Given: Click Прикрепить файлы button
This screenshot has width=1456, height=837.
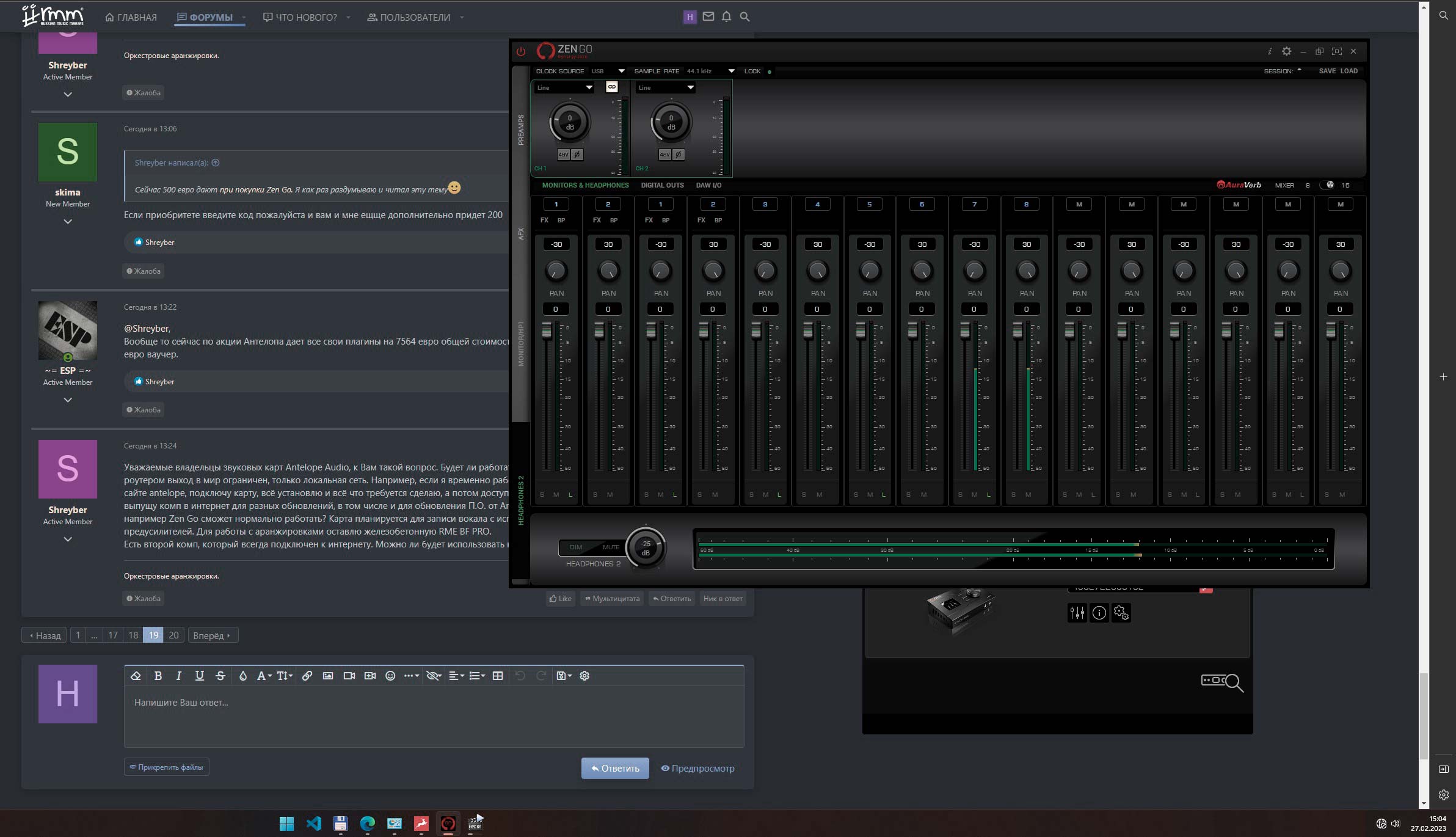Looking at the screenshot, I should [166, 767].
